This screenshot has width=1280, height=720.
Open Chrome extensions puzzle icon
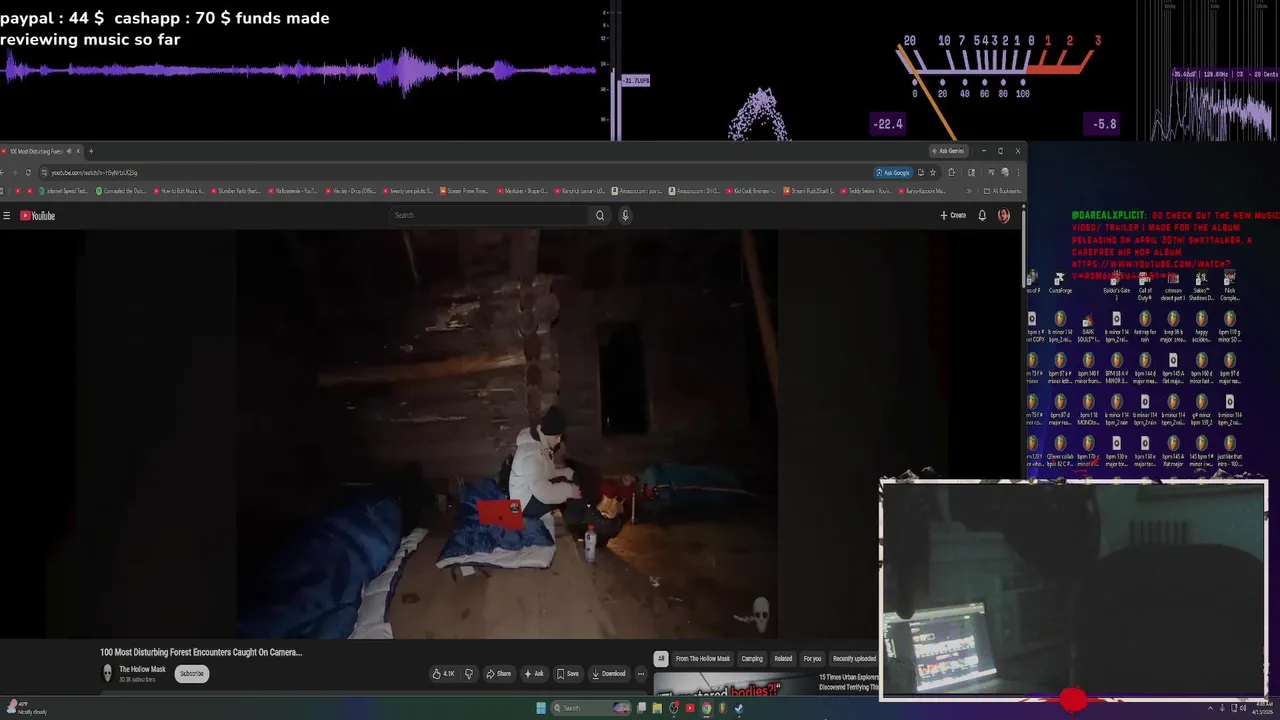(952, 172)
